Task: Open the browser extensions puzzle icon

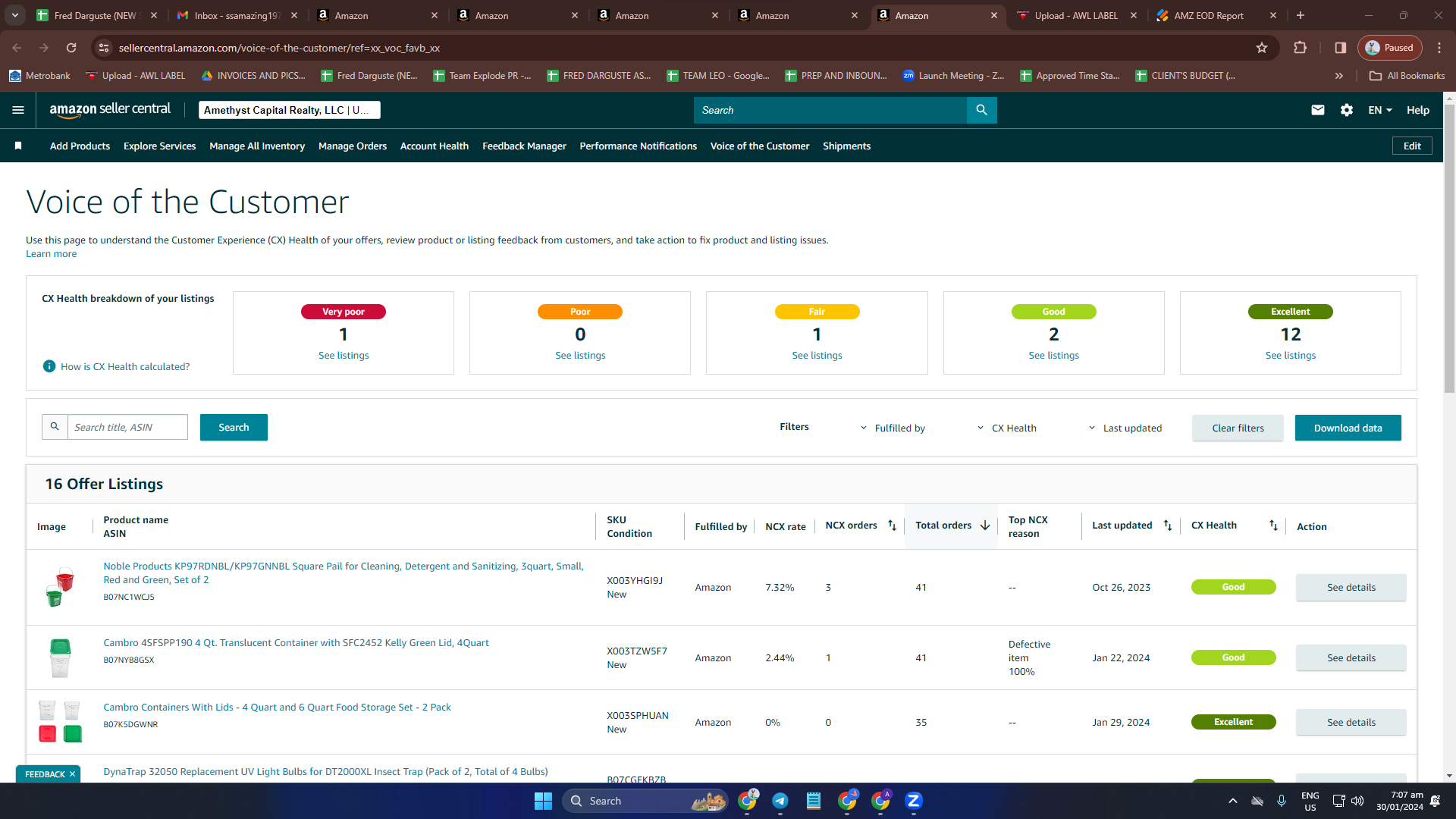Action: (x=1301, y=48)
